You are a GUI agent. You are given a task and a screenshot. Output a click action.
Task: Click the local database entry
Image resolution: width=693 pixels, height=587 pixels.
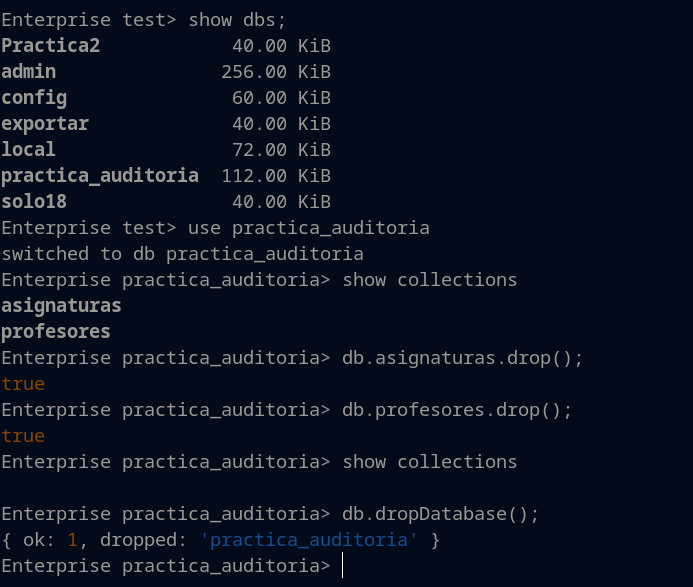tap(28, 150)
